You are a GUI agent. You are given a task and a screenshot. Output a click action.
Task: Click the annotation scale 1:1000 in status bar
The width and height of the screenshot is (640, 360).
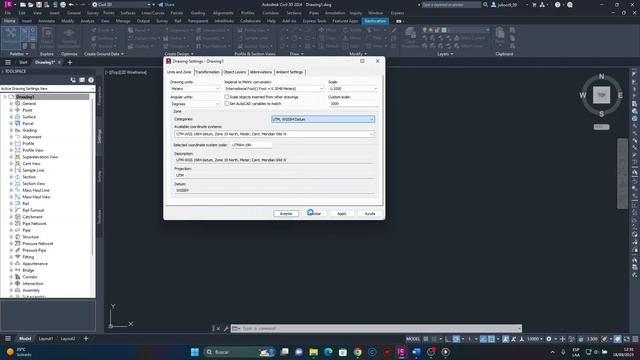point(534,339)
